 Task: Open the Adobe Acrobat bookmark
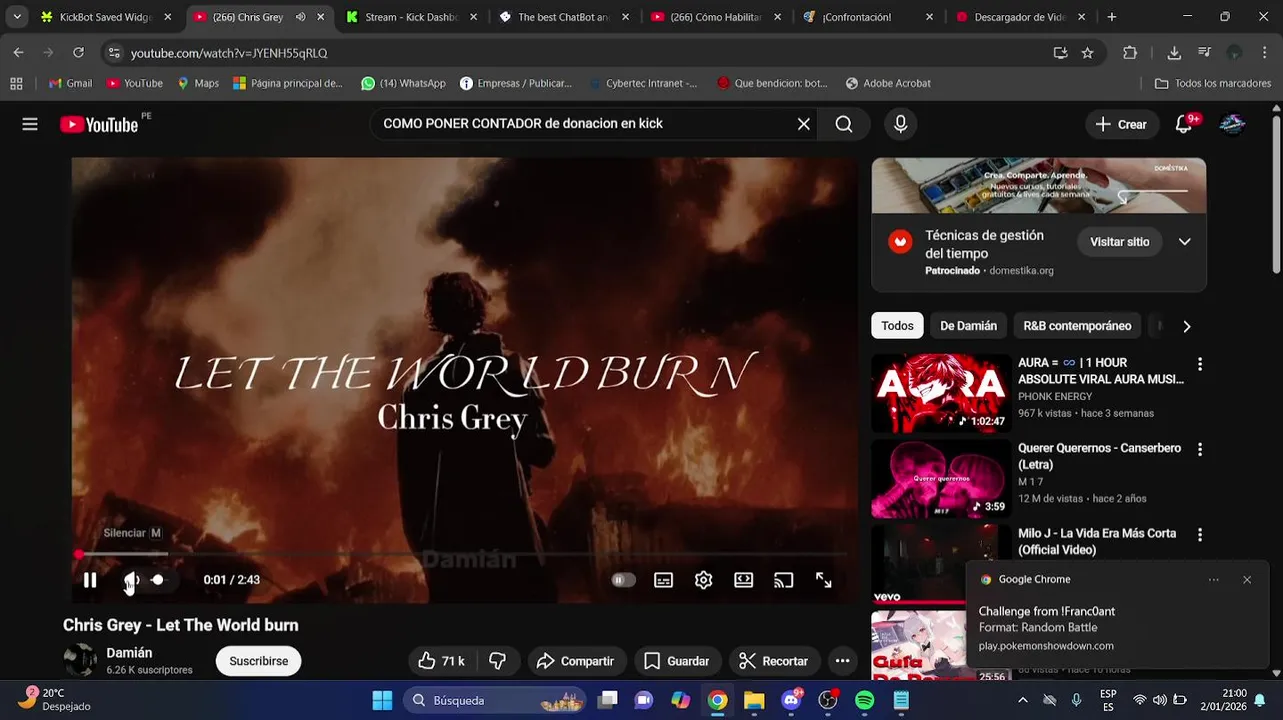coord(888,84)
